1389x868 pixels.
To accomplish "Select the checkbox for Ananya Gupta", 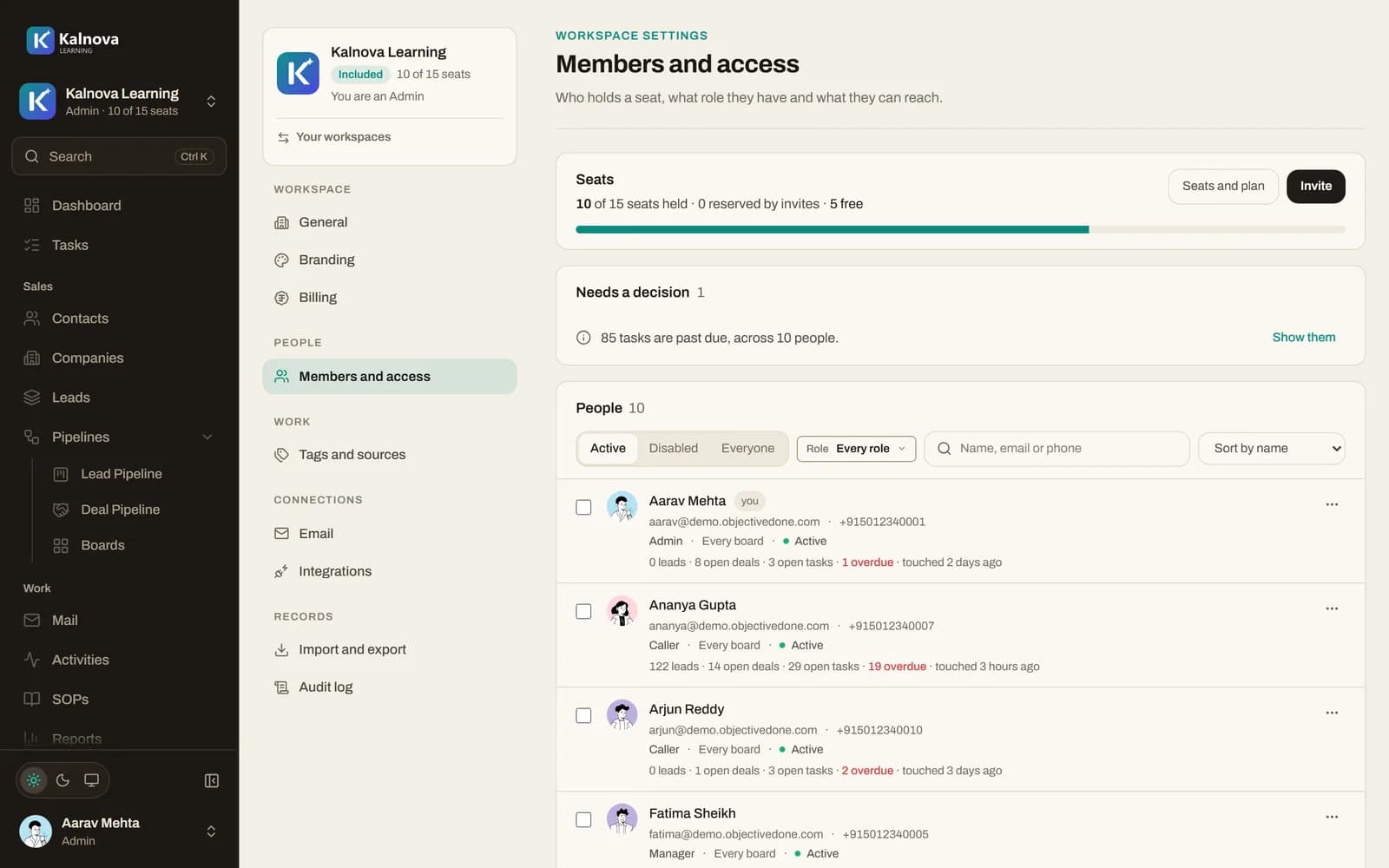I will [x=583, y=611].
